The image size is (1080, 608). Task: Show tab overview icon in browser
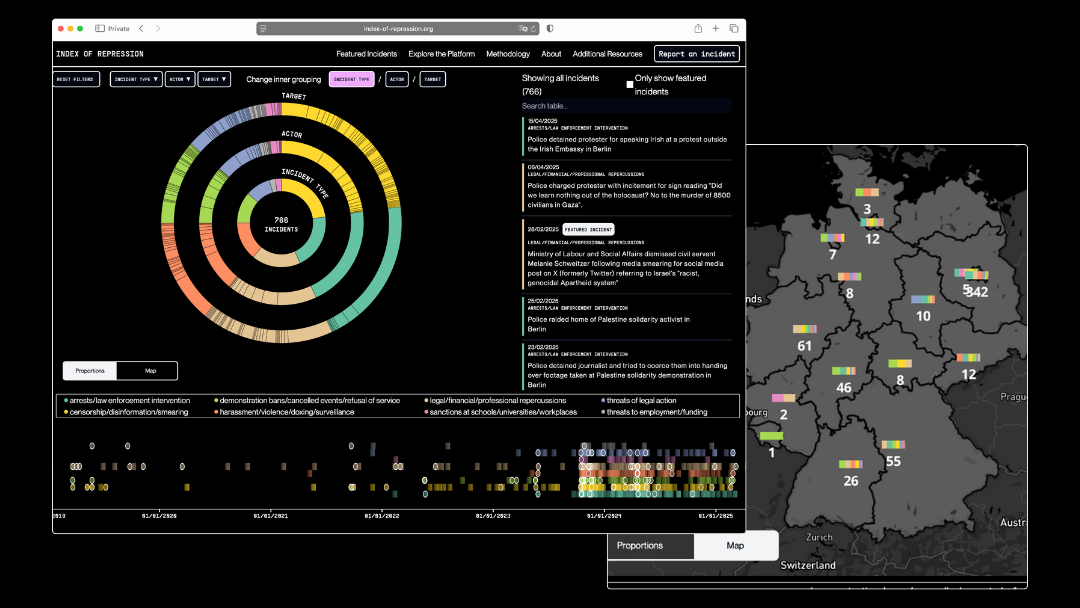[734, 29]
